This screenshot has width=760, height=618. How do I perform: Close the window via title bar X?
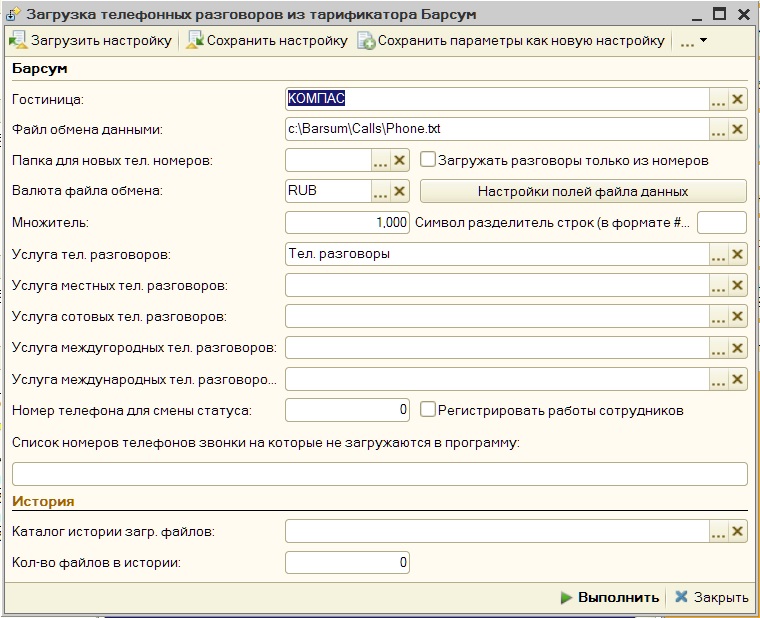(x=744, y=14)
